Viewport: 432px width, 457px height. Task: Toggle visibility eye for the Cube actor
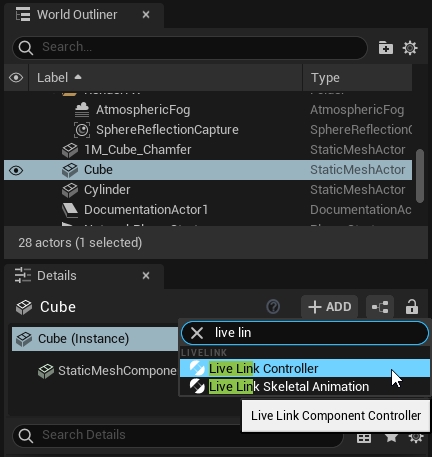coord(16,170)
